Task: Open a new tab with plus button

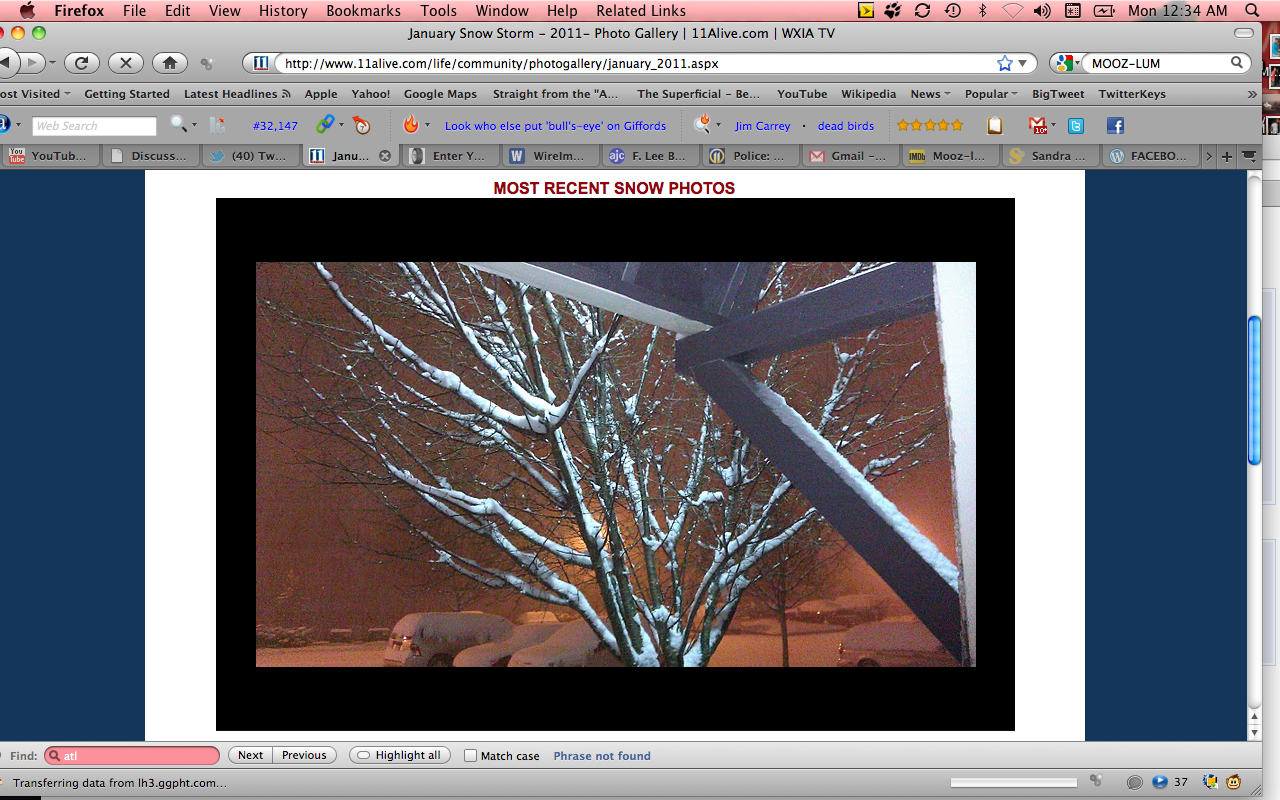Action: [1227, 156]
